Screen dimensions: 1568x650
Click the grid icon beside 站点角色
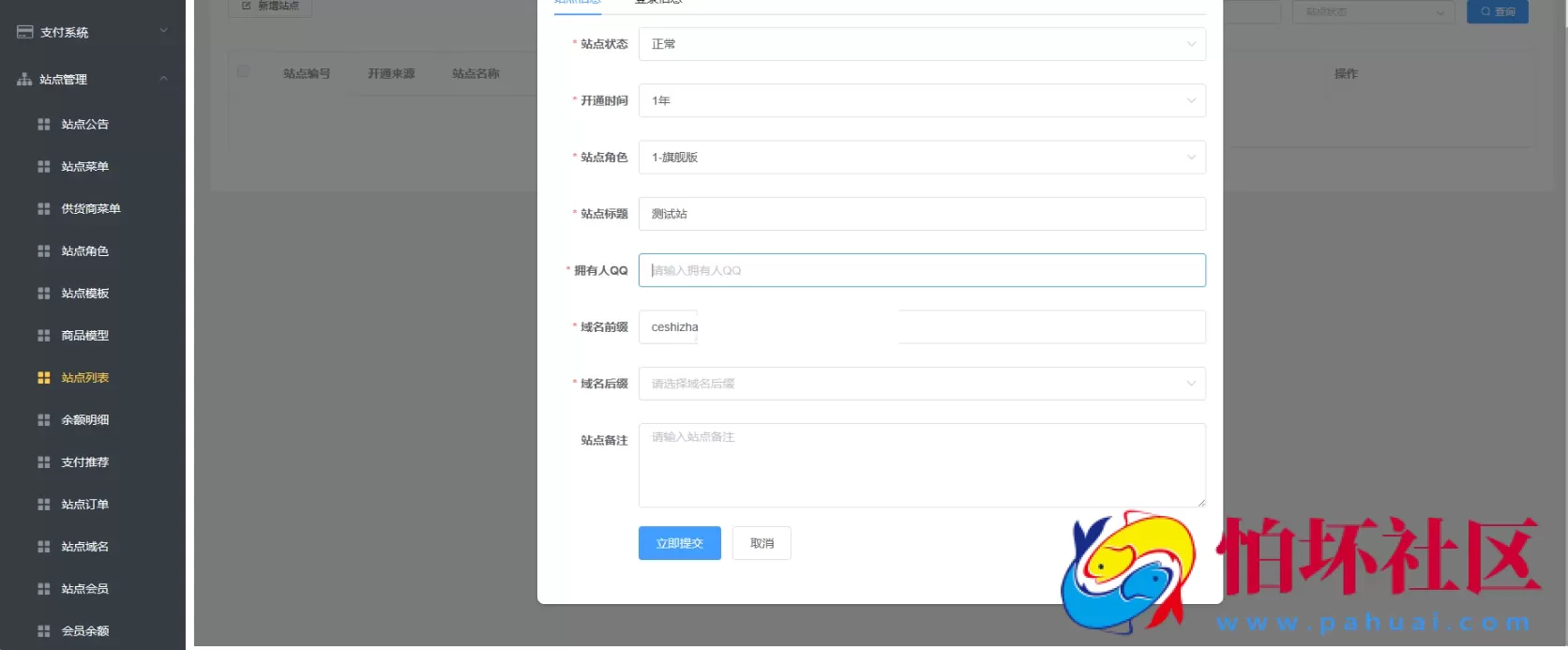[x=43, y=250]
